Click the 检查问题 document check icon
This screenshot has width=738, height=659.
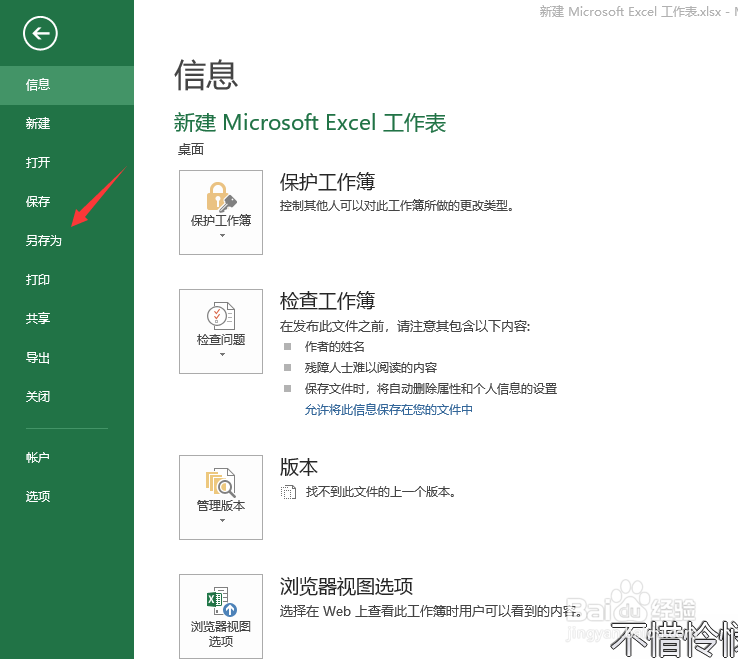click(221, 316)
